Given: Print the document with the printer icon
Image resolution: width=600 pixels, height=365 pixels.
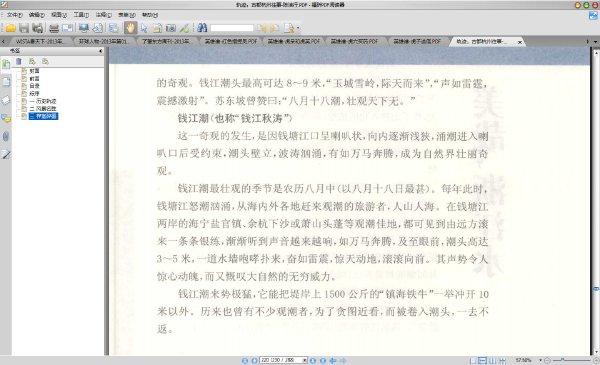Looking at the screenshot, I should (54, 28).
